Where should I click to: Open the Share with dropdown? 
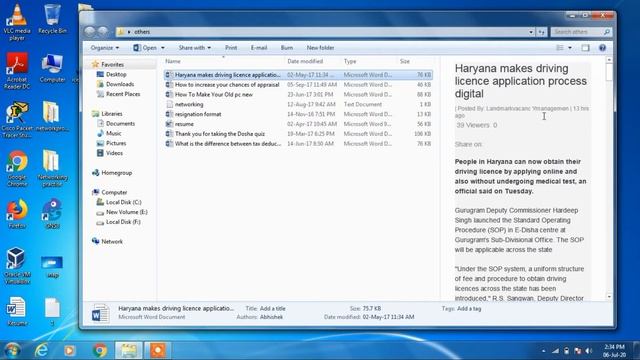tap(194, 48)
